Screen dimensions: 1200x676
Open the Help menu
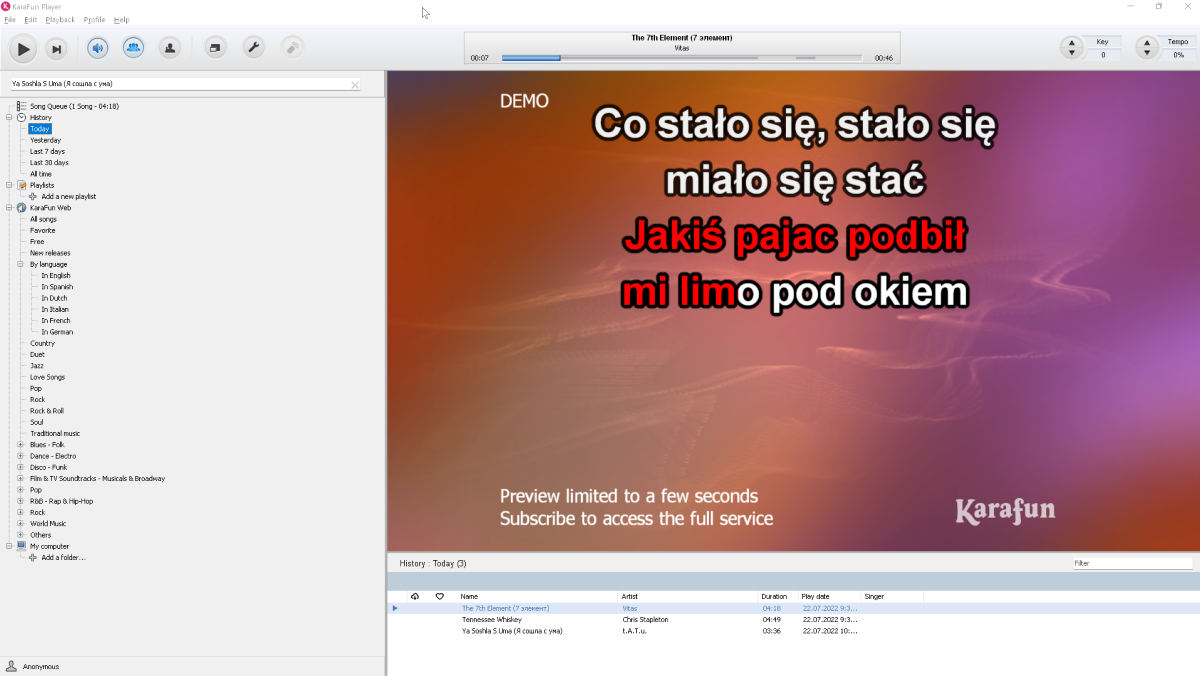tap(122, 20)
